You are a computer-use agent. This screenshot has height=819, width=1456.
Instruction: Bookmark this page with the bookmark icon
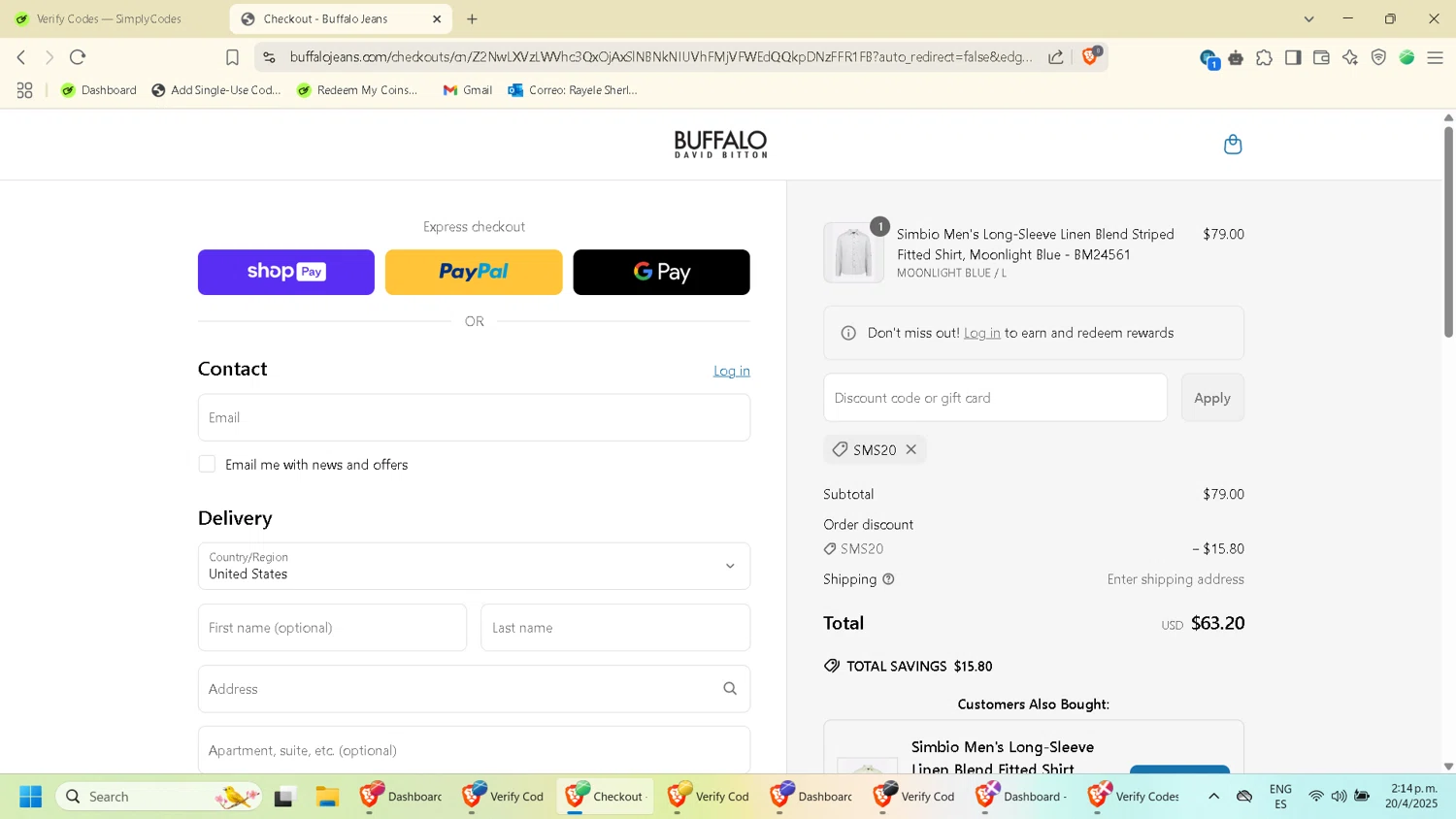[232, 57]
